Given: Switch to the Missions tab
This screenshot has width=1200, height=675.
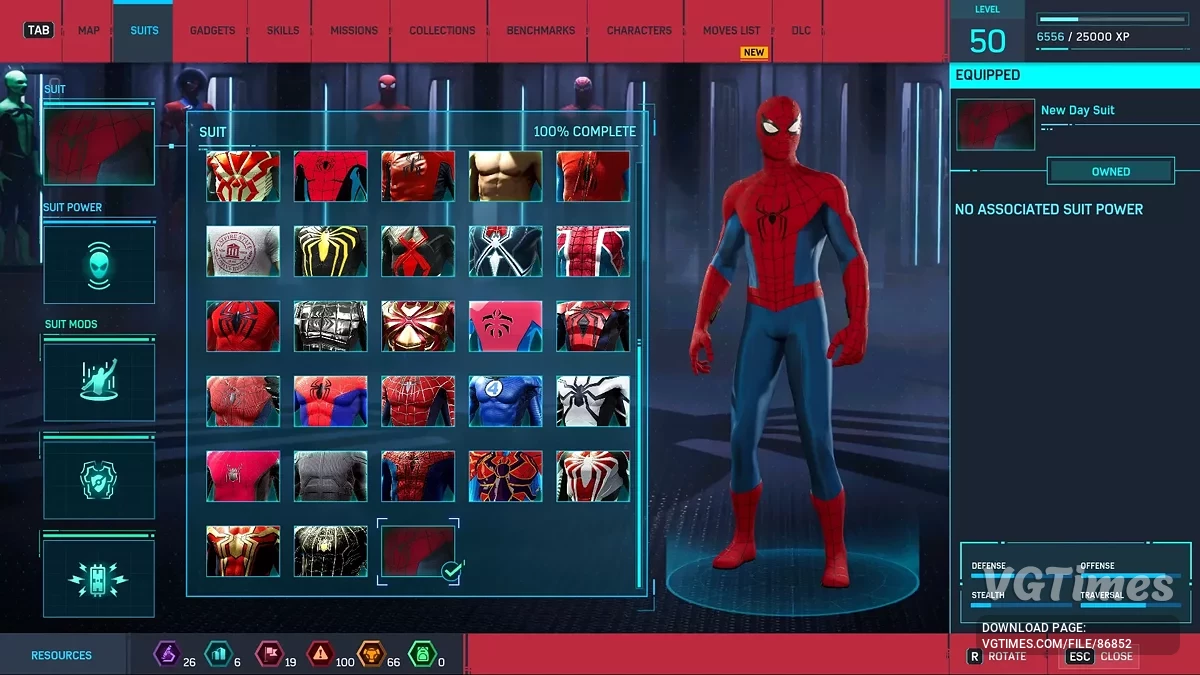Looking at the screenshot, I should coord(354,31).
